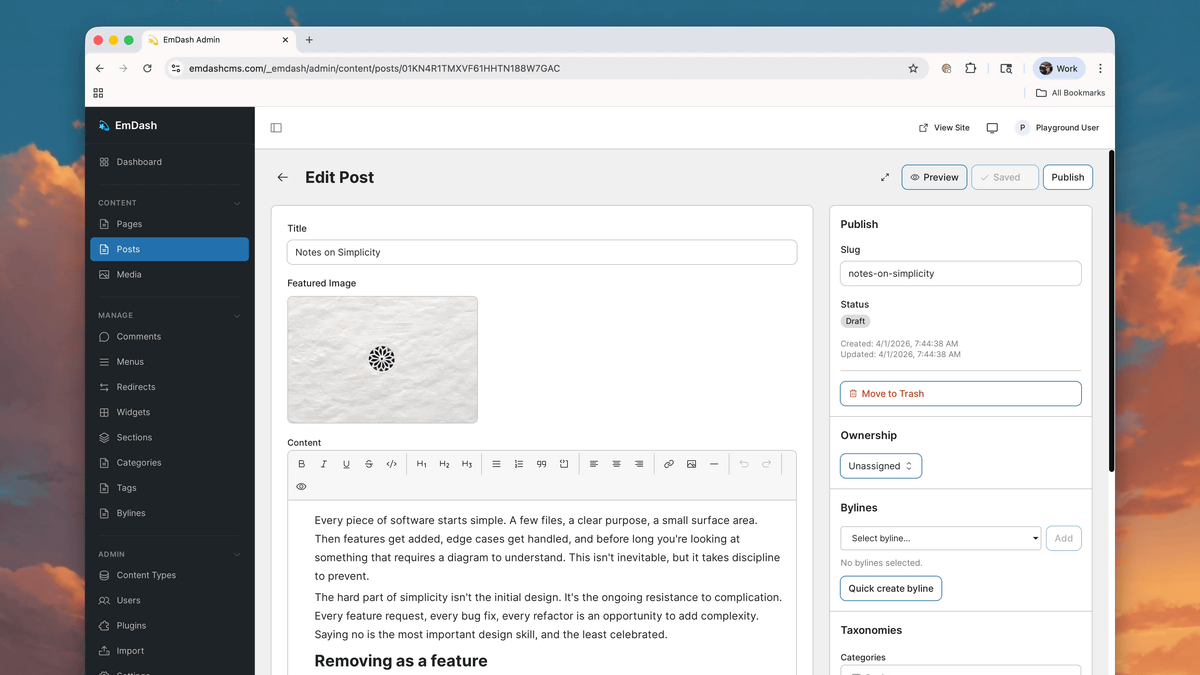This screenshot has height=675, width=1200.
Task: Insert a code block
Action: [x=564, y=464]
